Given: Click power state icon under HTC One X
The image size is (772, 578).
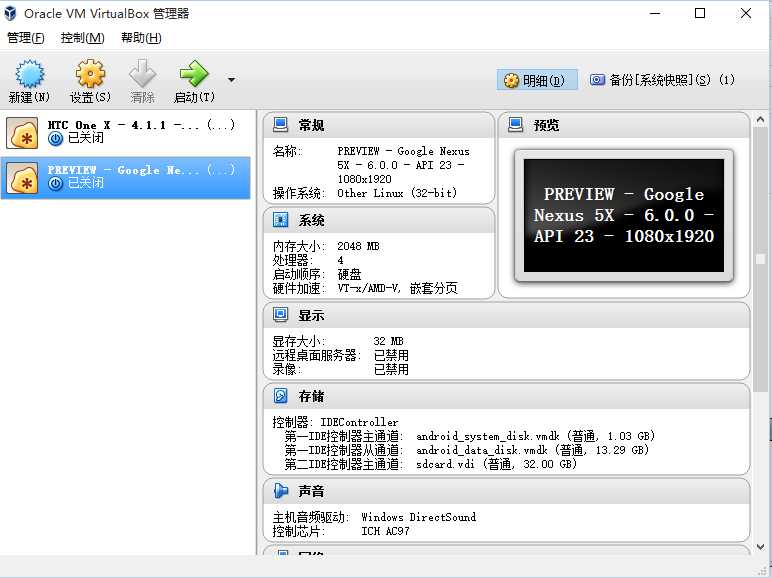Looking at the screenshot, I should click(56, 139).
